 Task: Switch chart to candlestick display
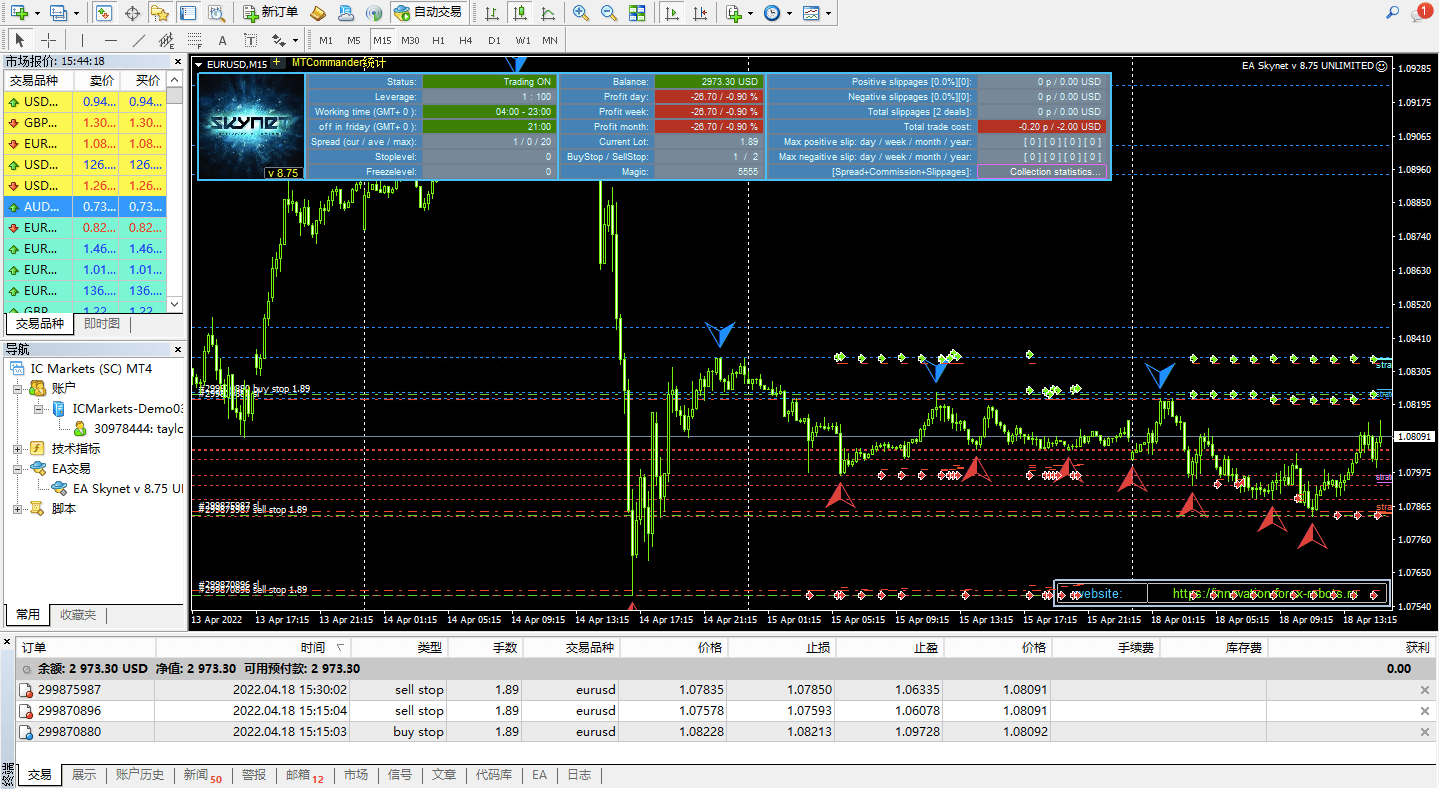pos(519,13)
